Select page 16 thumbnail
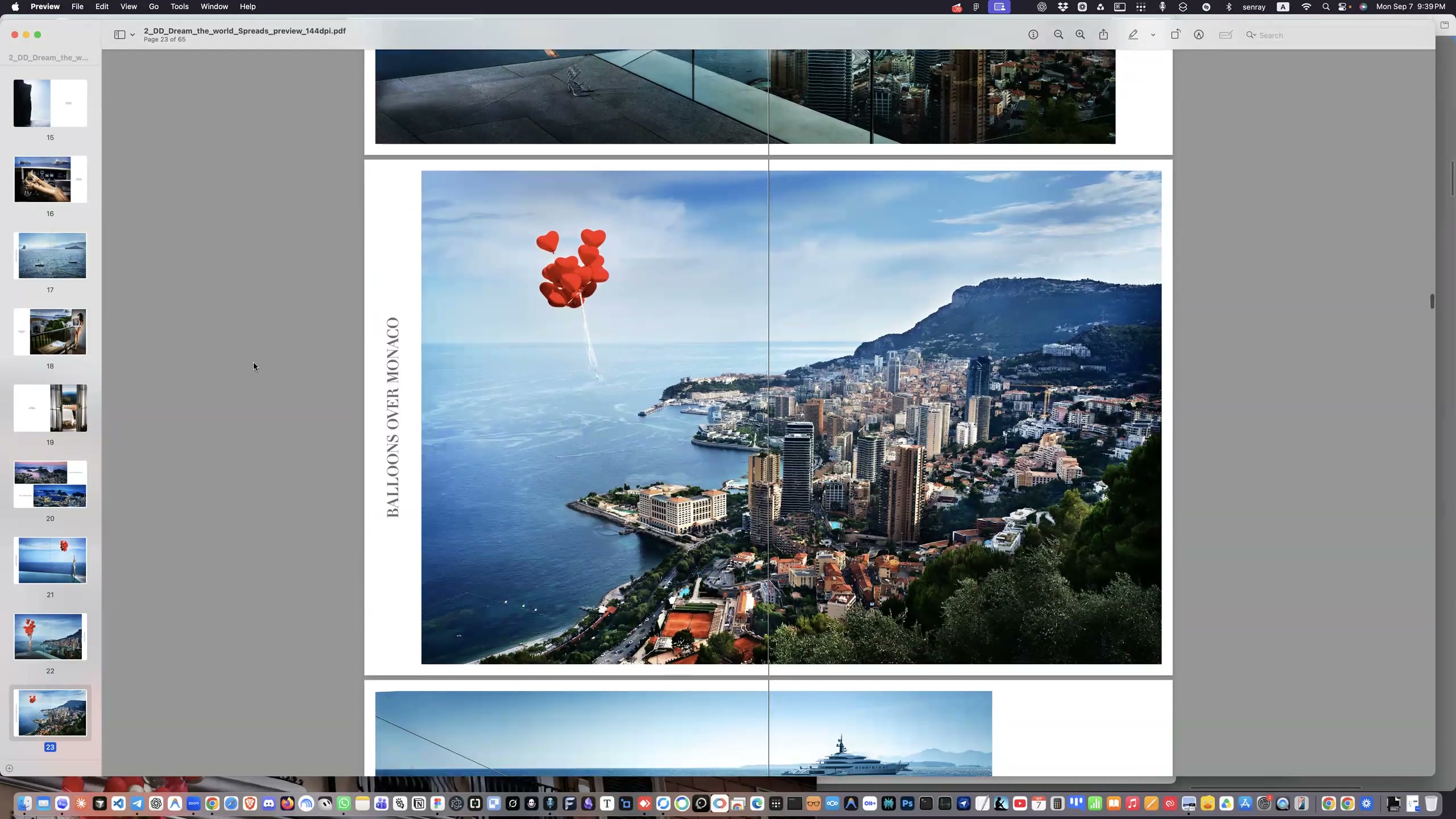This screenshot has width=1456, height=819. [51, 179]
